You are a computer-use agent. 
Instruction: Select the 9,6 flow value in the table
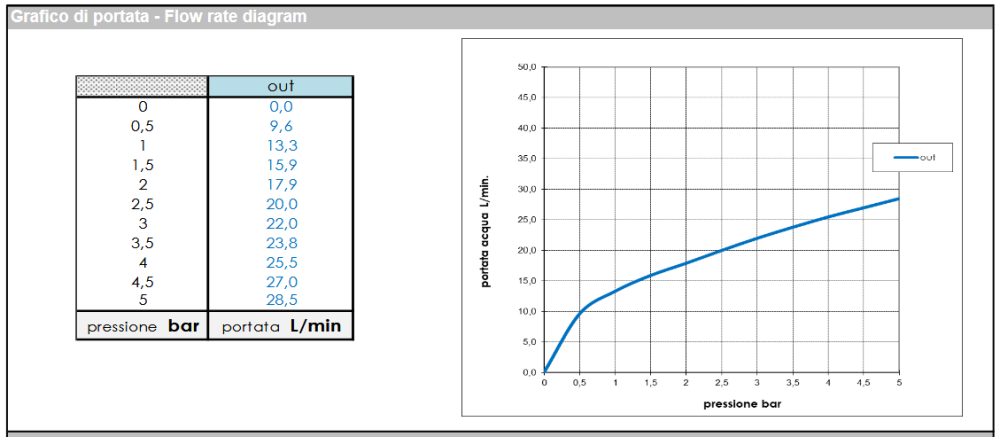click(x=280, y=126)
